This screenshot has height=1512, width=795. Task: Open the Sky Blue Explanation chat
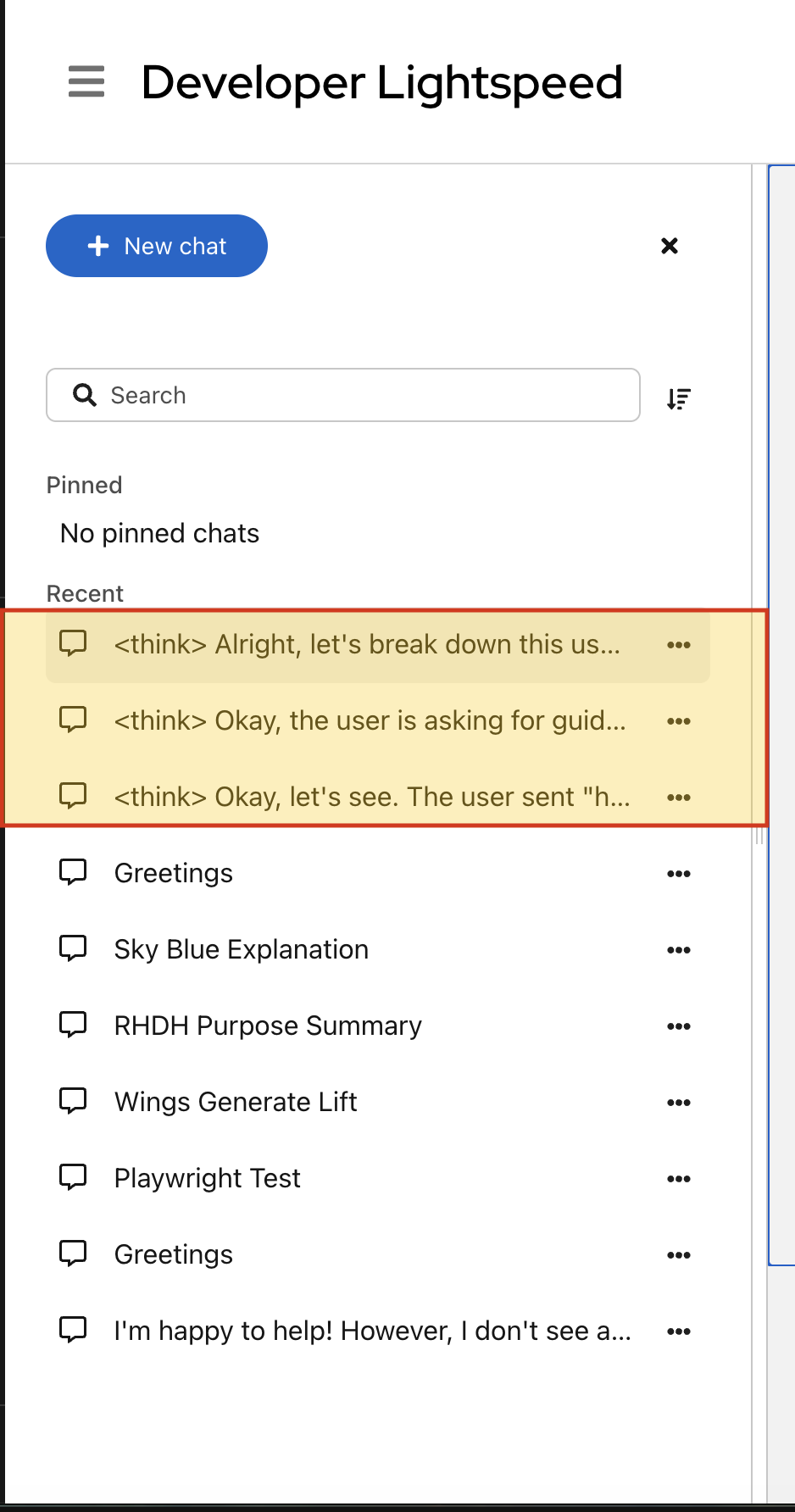tap(242, 950)
